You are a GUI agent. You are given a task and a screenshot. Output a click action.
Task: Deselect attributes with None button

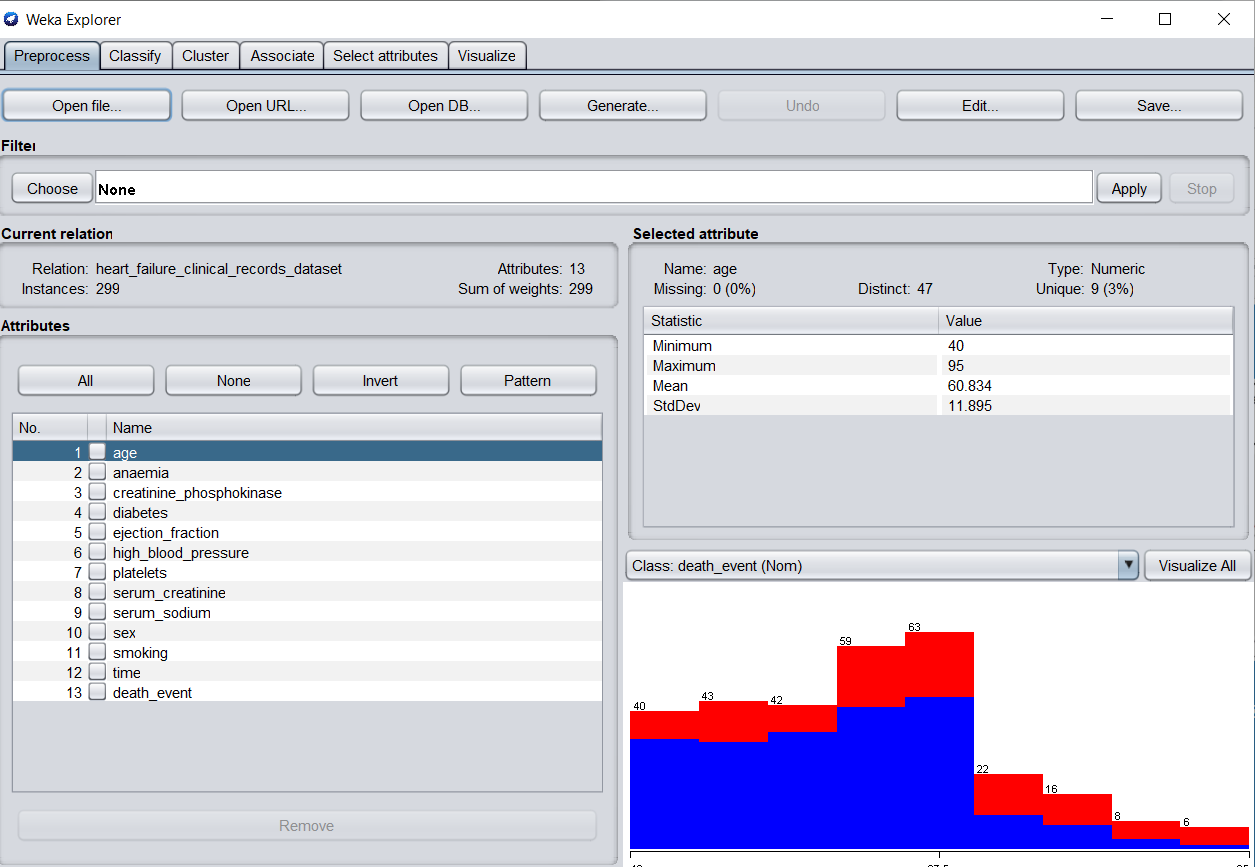[233, 380]
